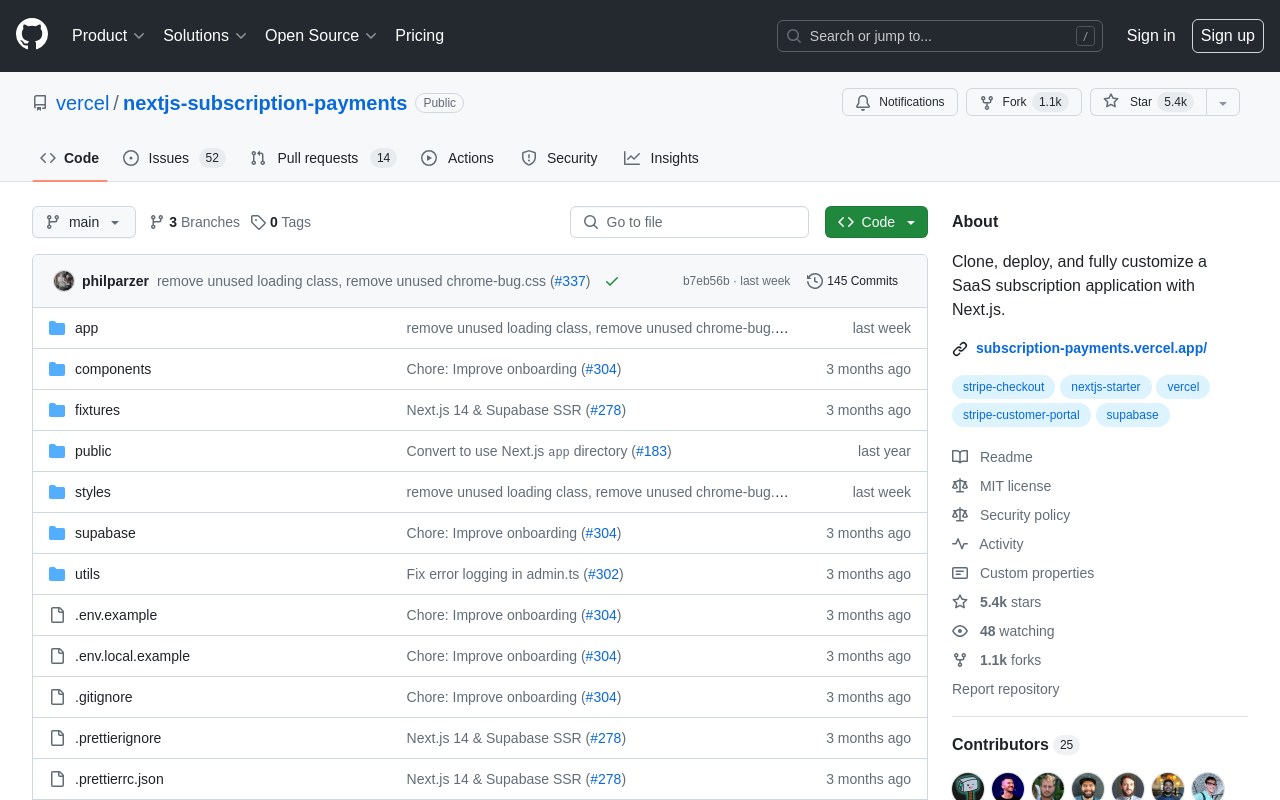Expand the main branch selector
1280x800 pixels.
tap(83, 222)
